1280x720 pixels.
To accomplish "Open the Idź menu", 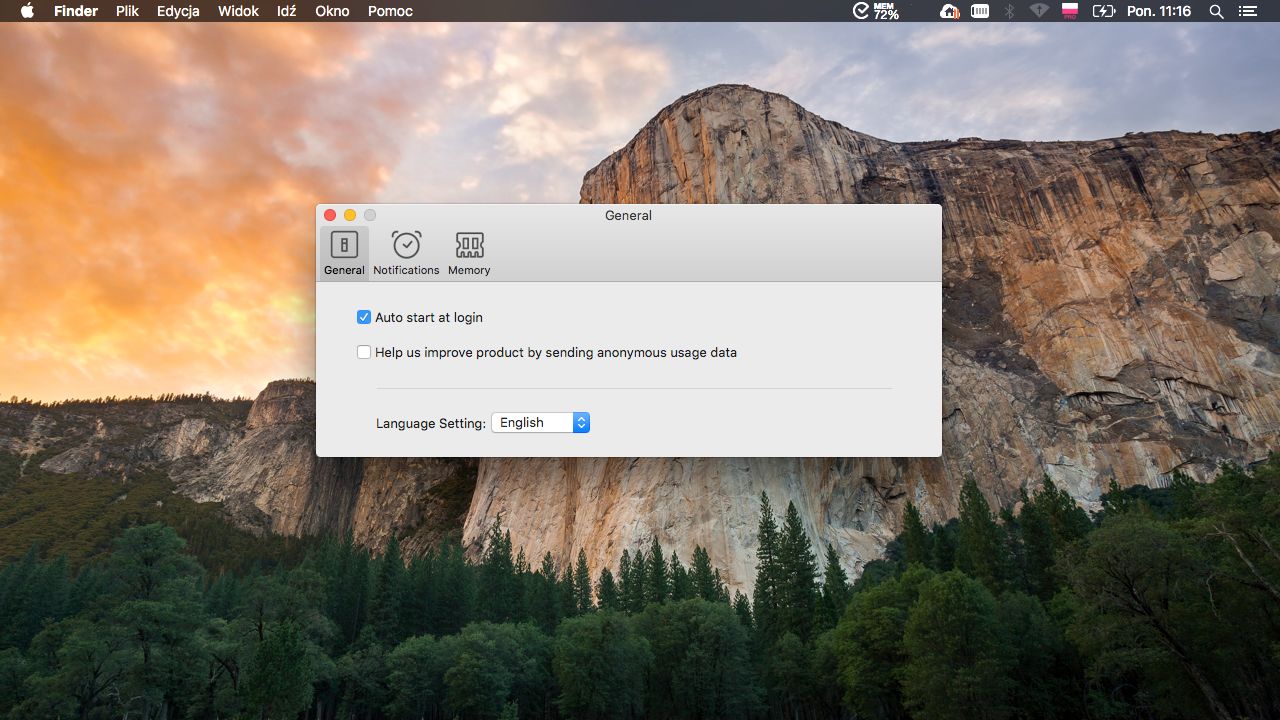I will (x=286, y=11).
